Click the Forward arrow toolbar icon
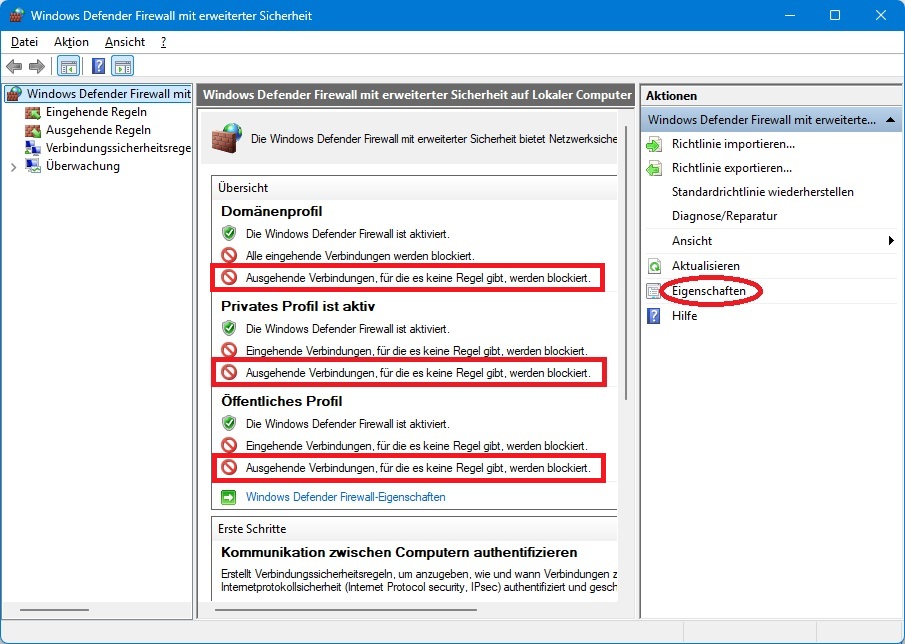 pos(37,66)
